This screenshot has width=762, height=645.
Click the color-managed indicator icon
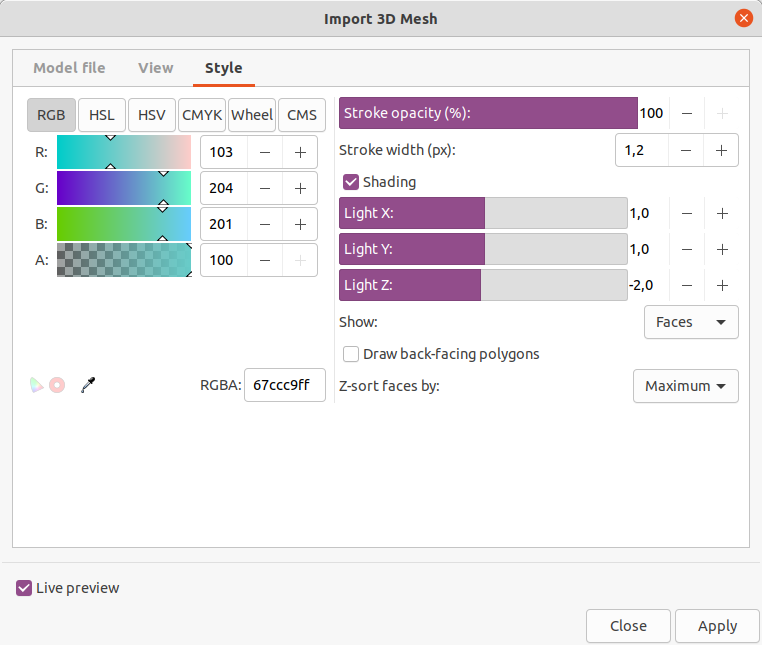click(36, 385)
